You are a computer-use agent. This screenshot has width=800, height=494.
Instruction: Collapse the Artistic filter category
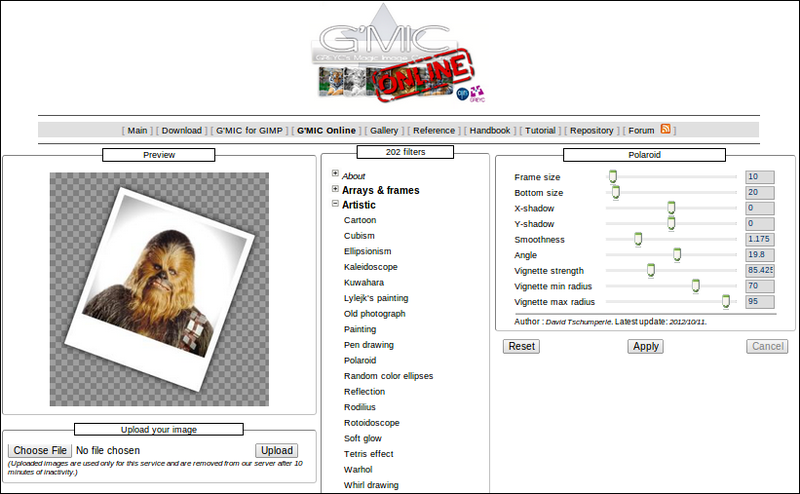pos(335,205)
